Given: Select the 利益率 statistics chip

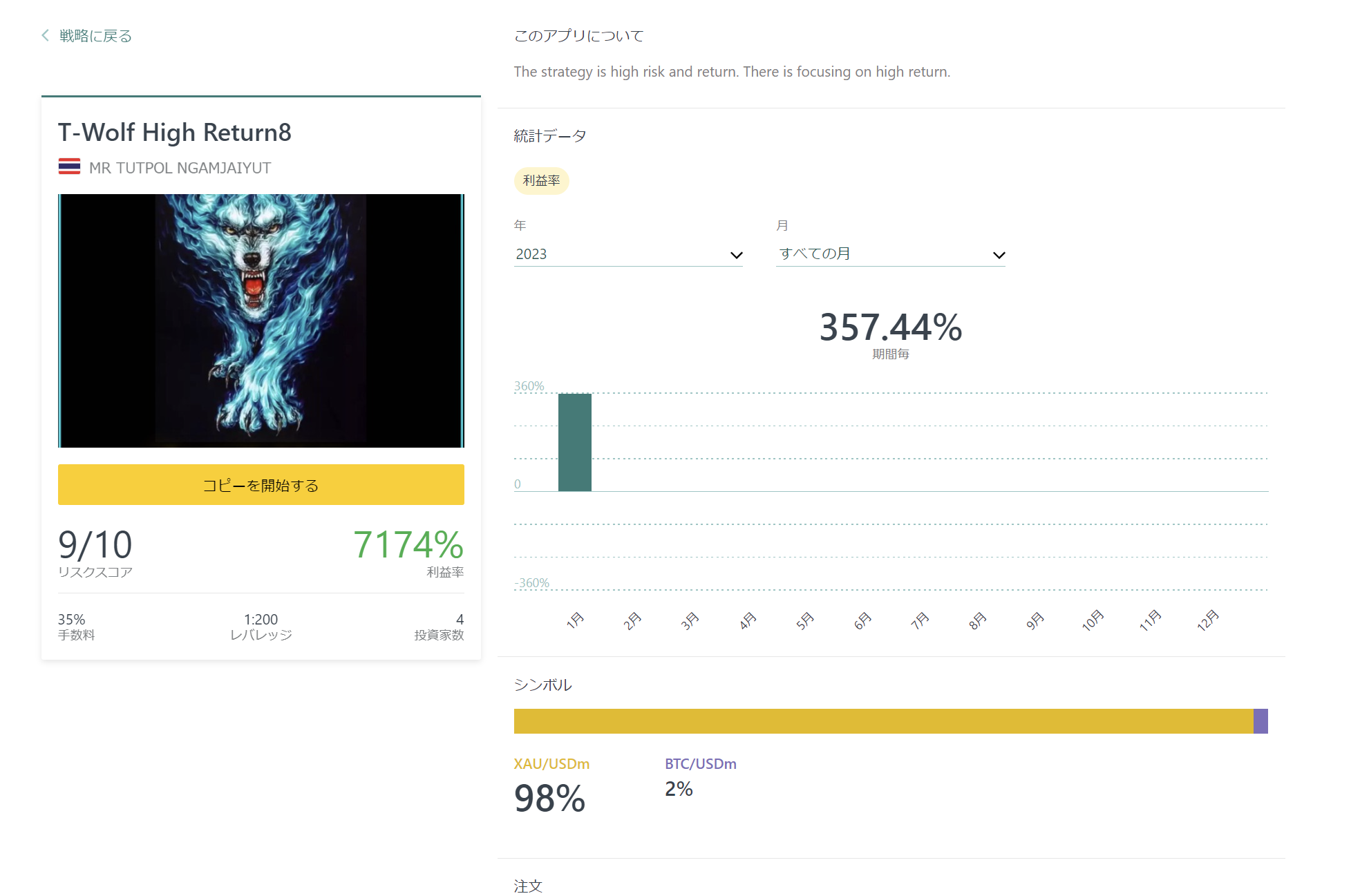Looking at the screenshot, I should pyautogui.click(x=541, y=180).
